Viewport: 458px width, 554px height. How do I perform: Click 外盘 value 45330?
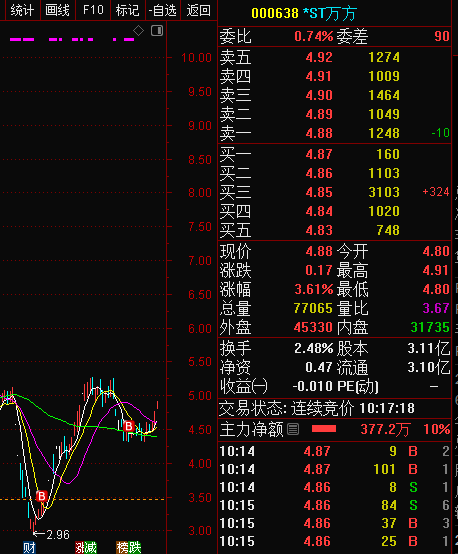click(313, 328)
